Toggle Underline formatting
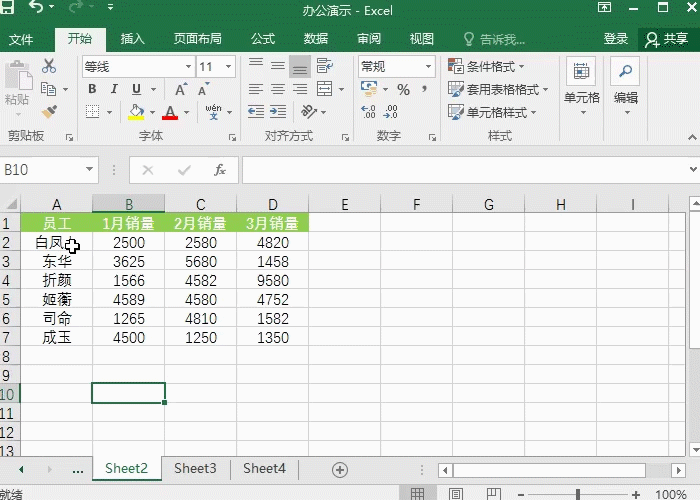700x500 pixels. [137, 89]
